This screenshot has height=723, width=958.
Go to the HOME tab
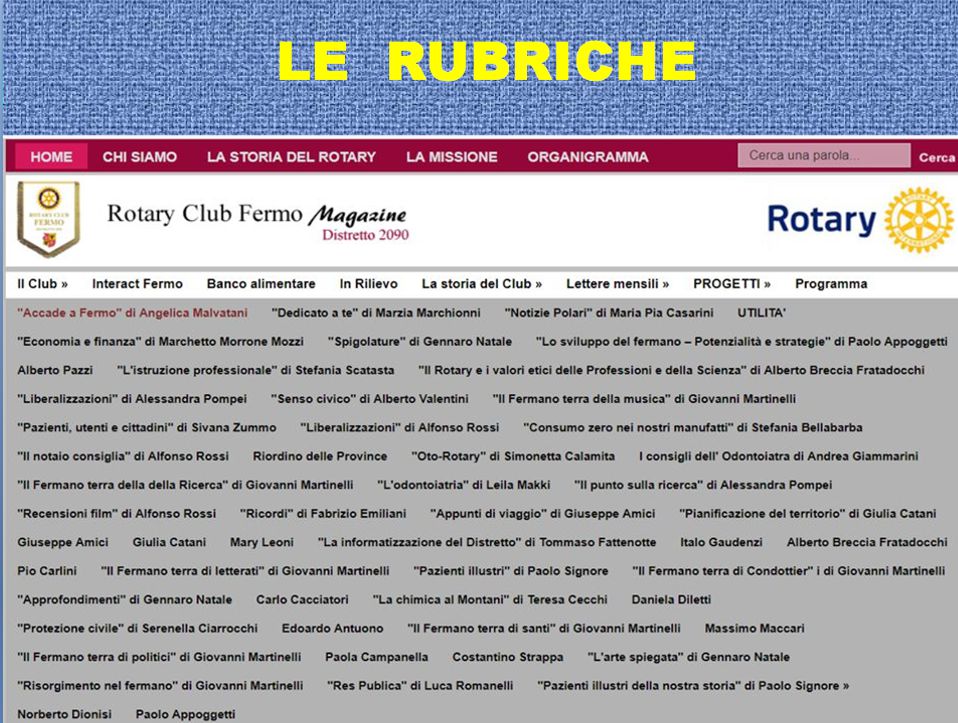tap(51, 157)
